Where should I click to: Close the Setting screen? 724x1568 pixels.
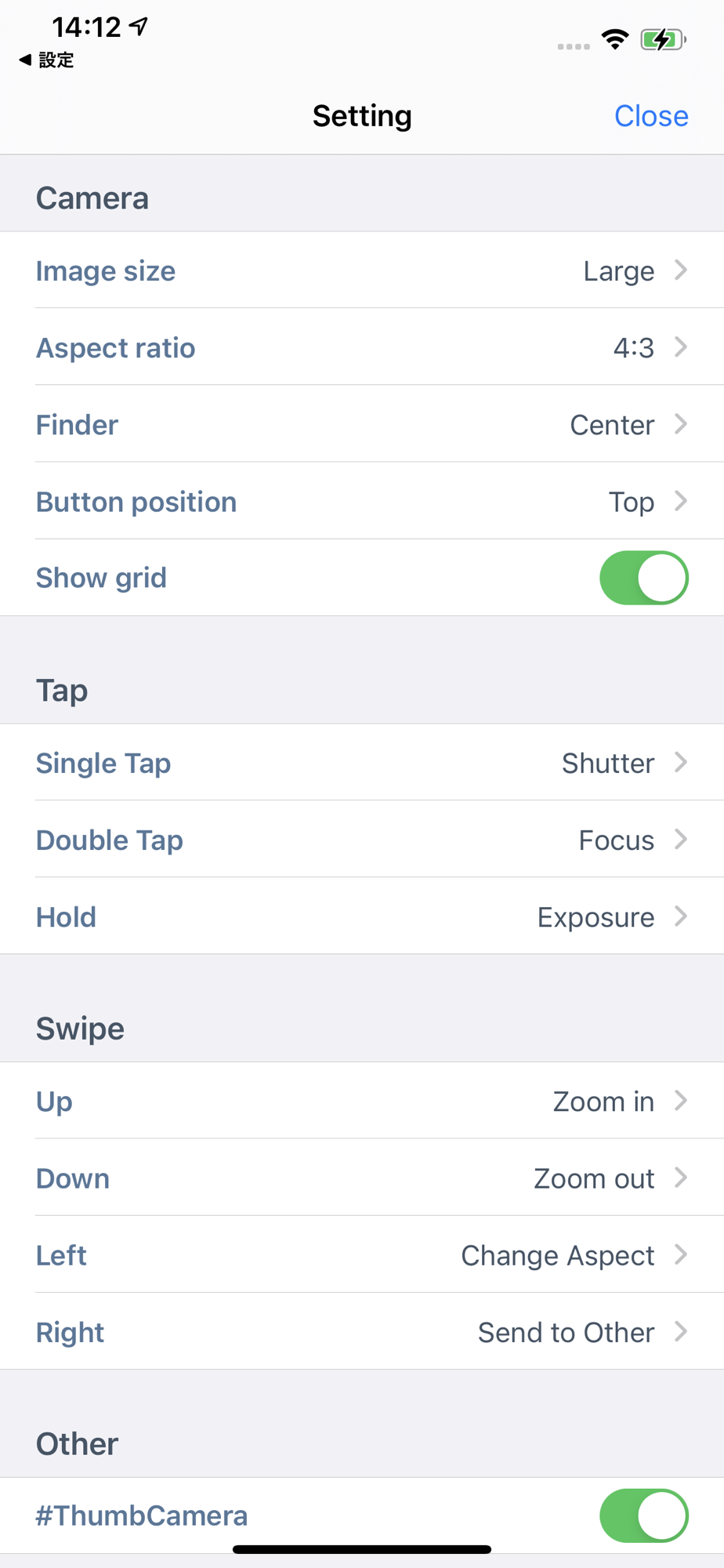(651, 116)
